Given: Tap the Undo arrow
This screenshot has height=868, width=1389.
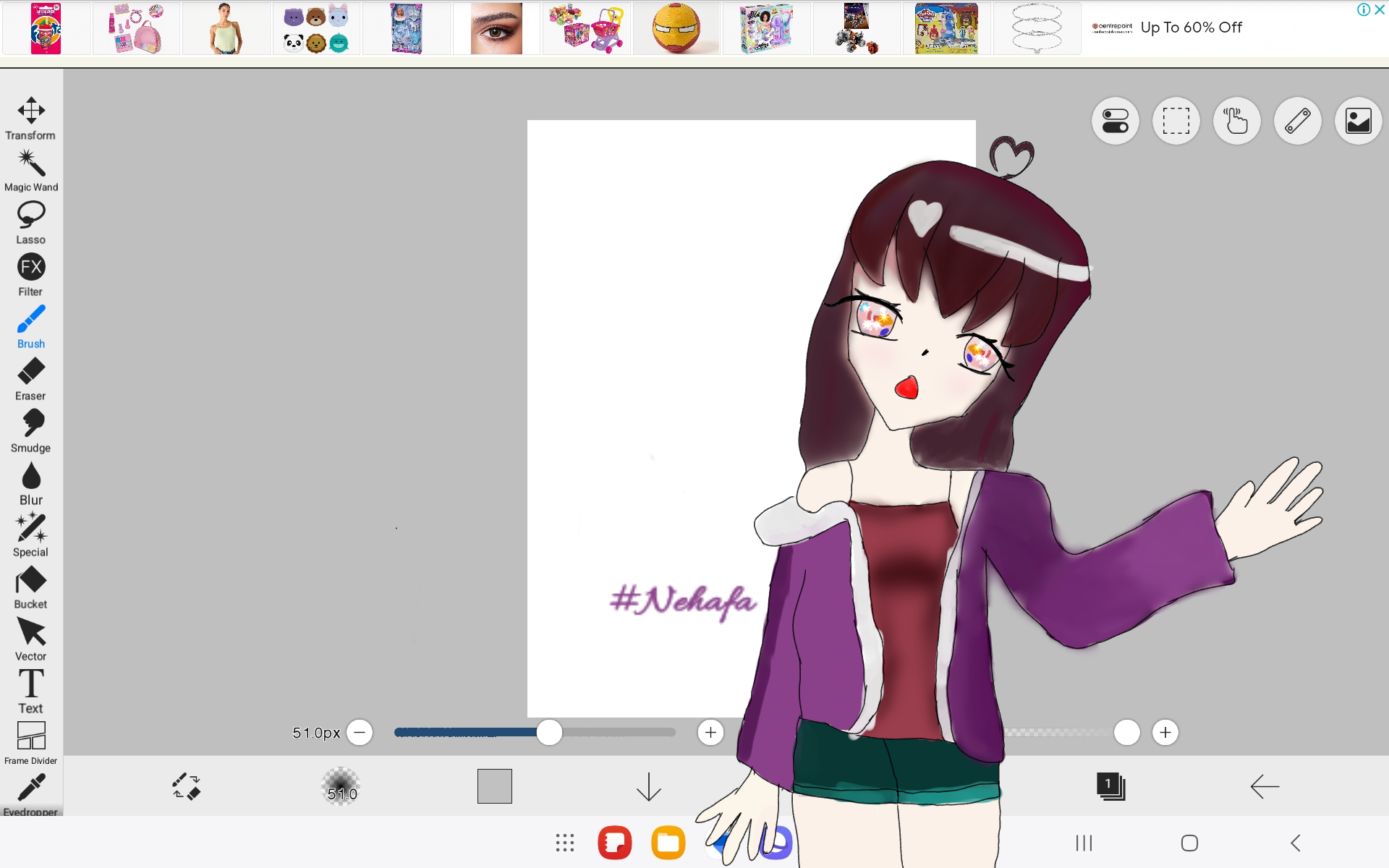Looking at the screenshot, I should (x=1265, y=786).
